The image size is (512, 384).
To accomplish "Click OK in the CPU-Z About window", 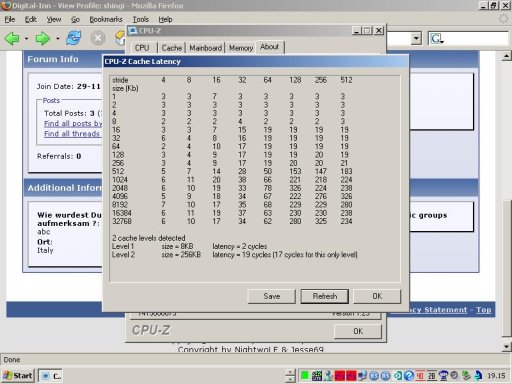I will (x=358, y=331).
